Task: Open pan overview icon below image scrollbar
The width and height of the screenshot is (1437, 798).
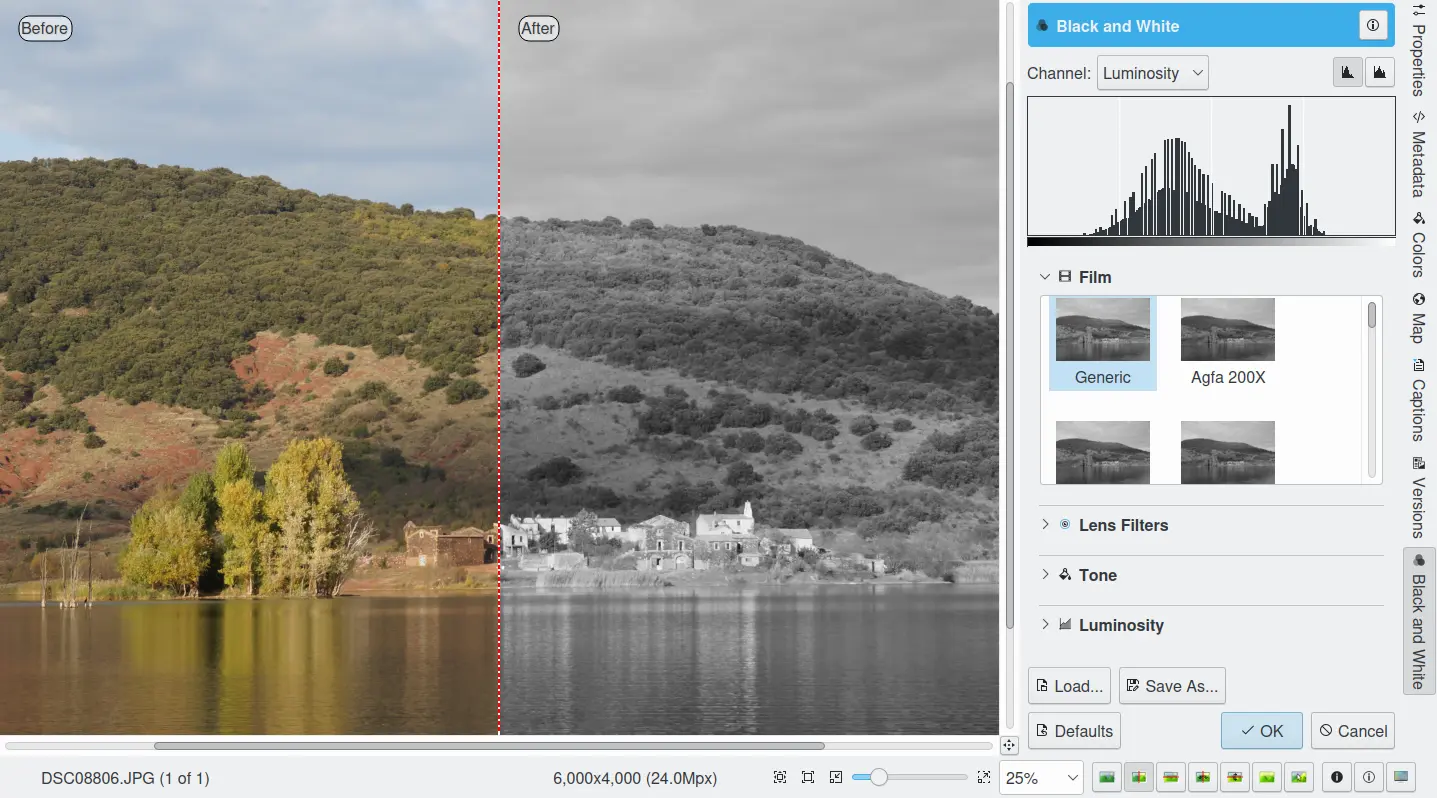Action: tap(1008, 745)
